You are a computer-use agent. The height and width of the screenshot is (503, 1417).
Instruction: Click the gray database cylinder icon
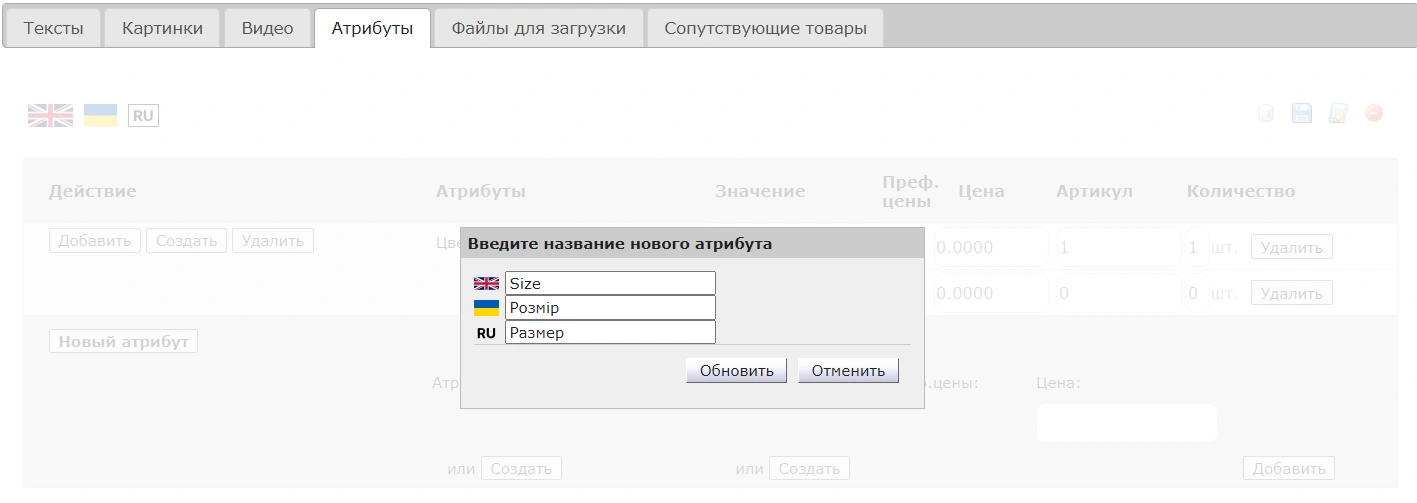point(1265,114)
